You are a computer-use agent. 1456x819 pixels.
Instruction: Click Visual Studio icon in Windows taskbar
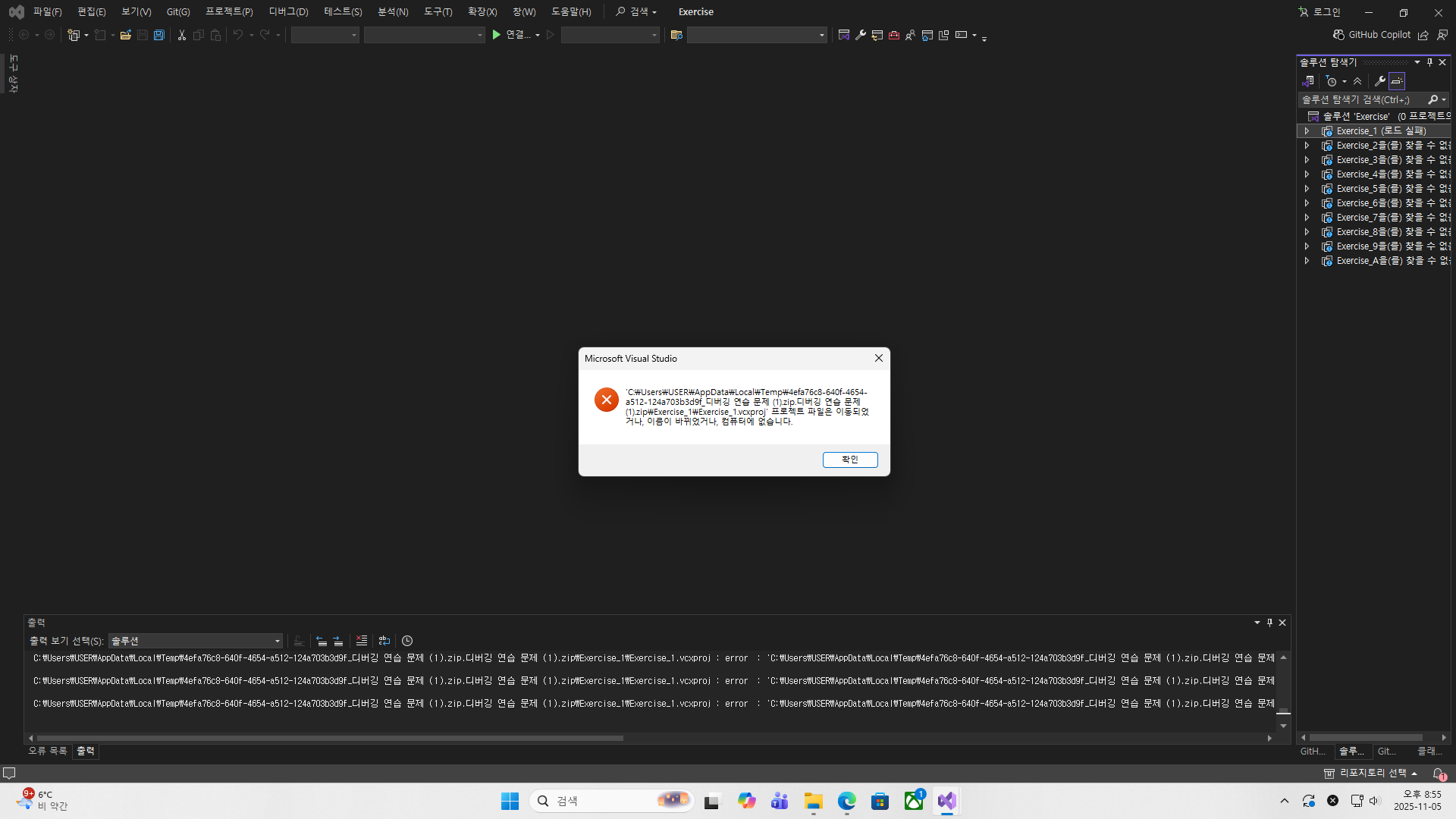coord(946,801)
